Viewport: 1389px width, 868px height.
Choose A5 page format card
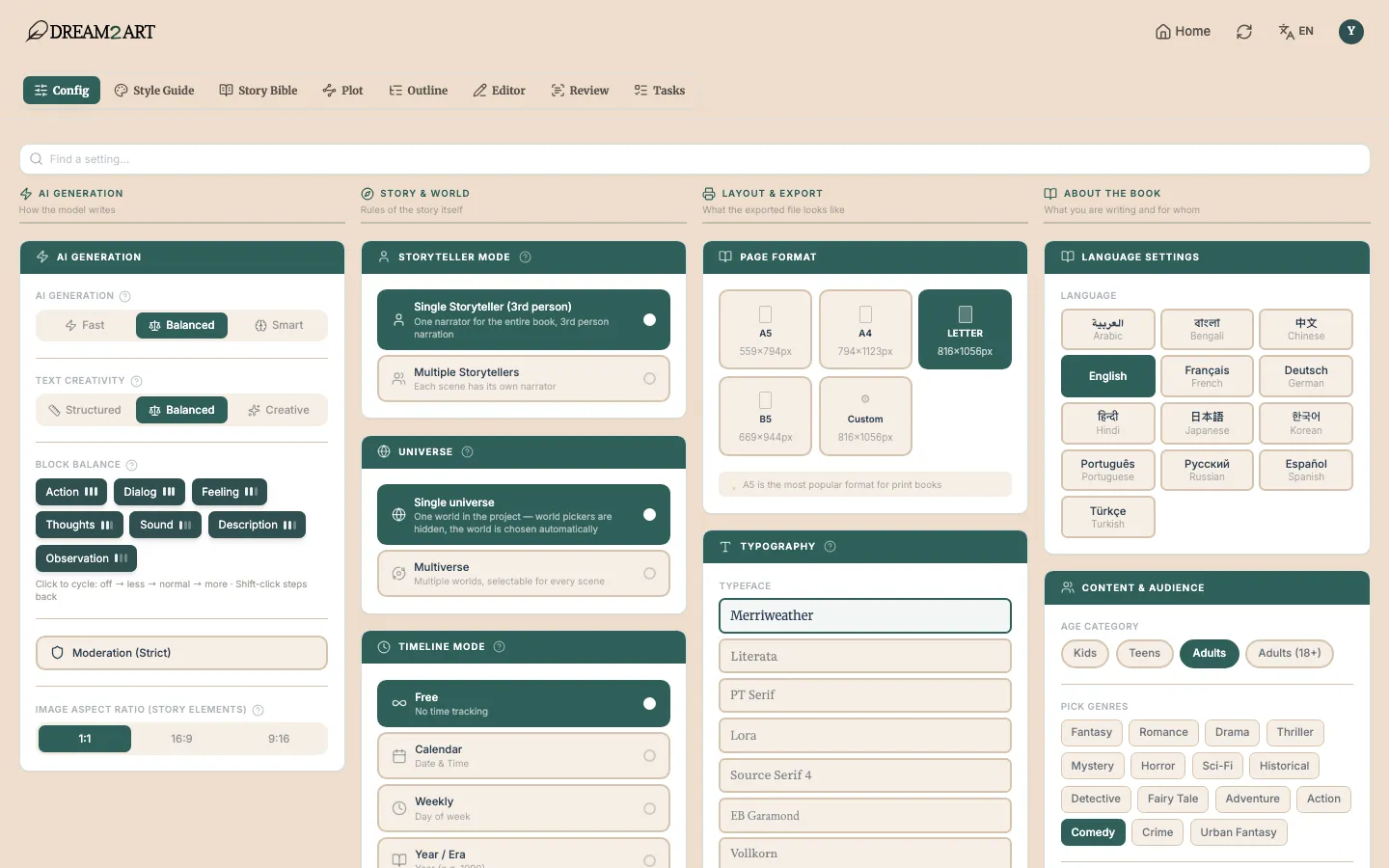tap(766, 330)
